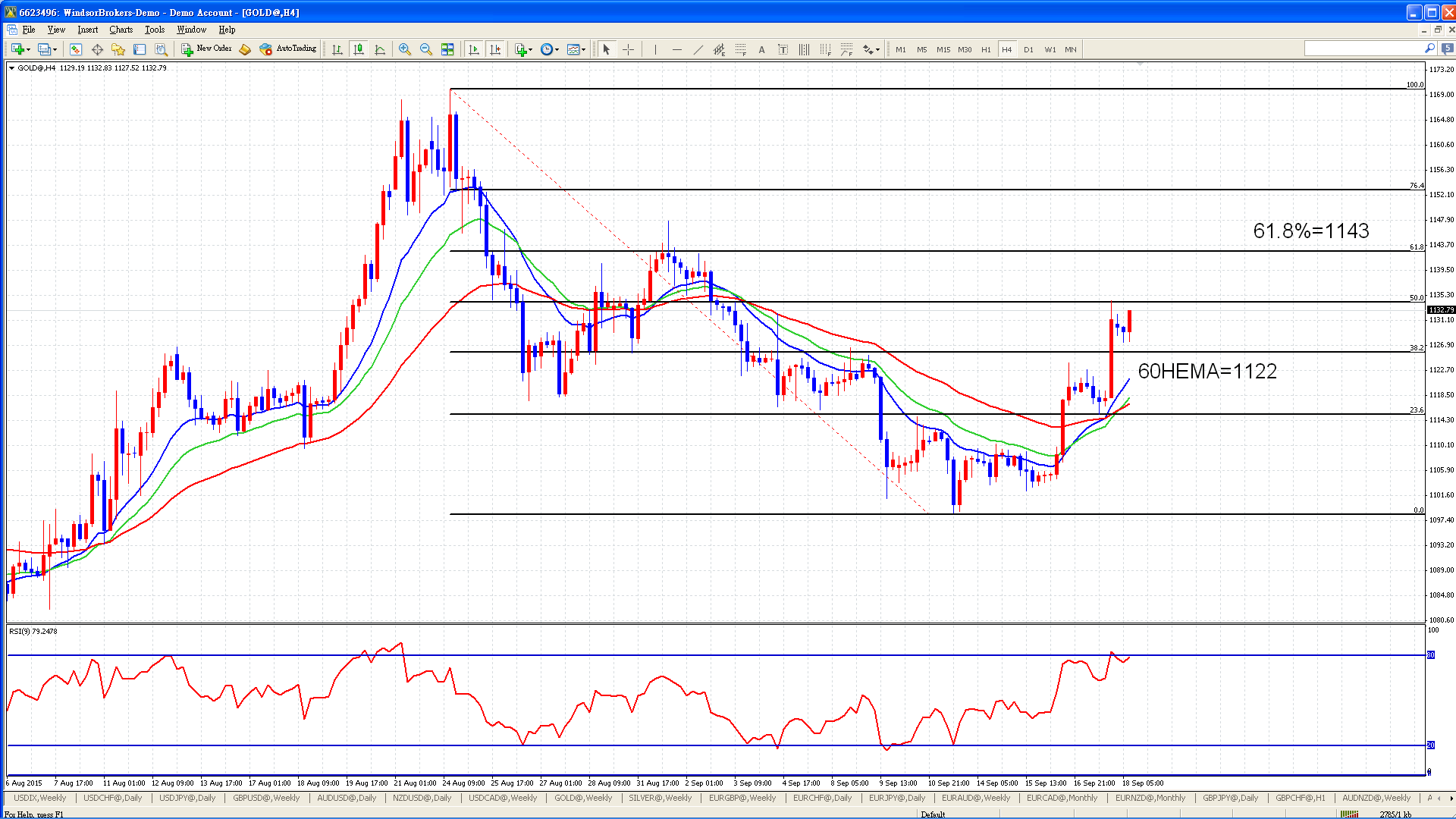
Task: Click the New Order button
Action: click(206, 49)
